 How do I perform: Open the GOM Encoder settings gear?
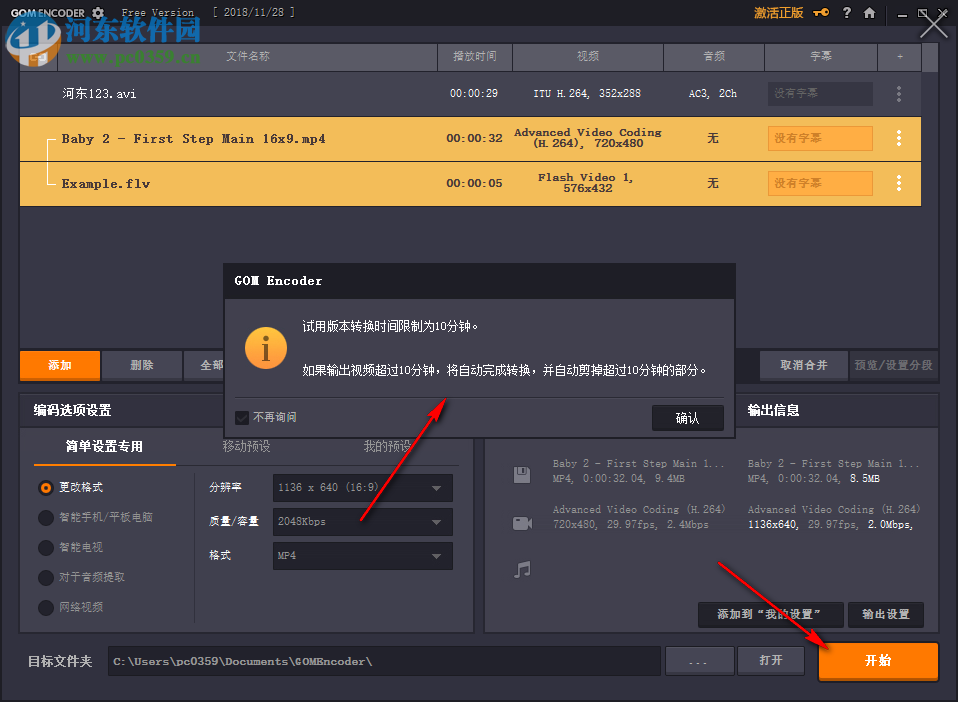96,12
